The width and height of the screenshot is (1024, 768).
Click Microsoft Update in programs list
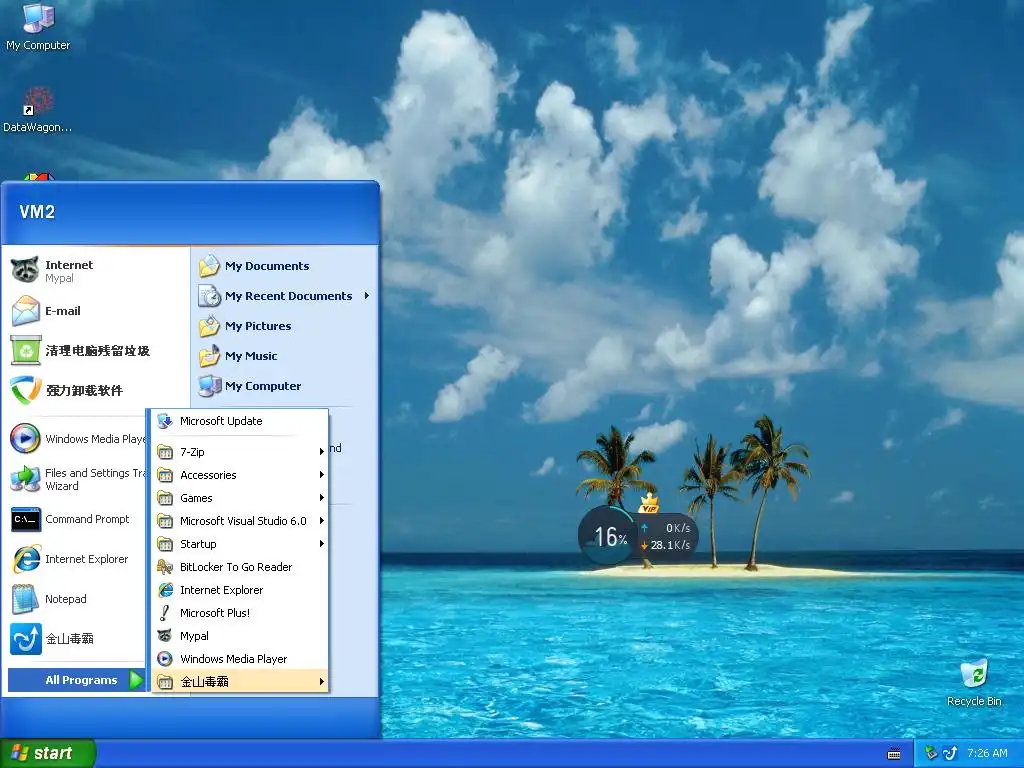click(240, 421)
